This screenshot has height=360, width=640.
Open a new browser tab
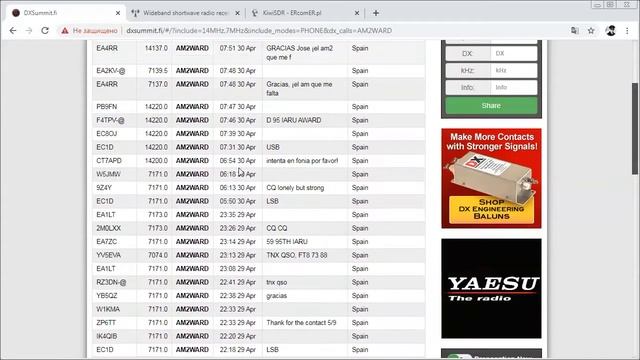point(376,13)
